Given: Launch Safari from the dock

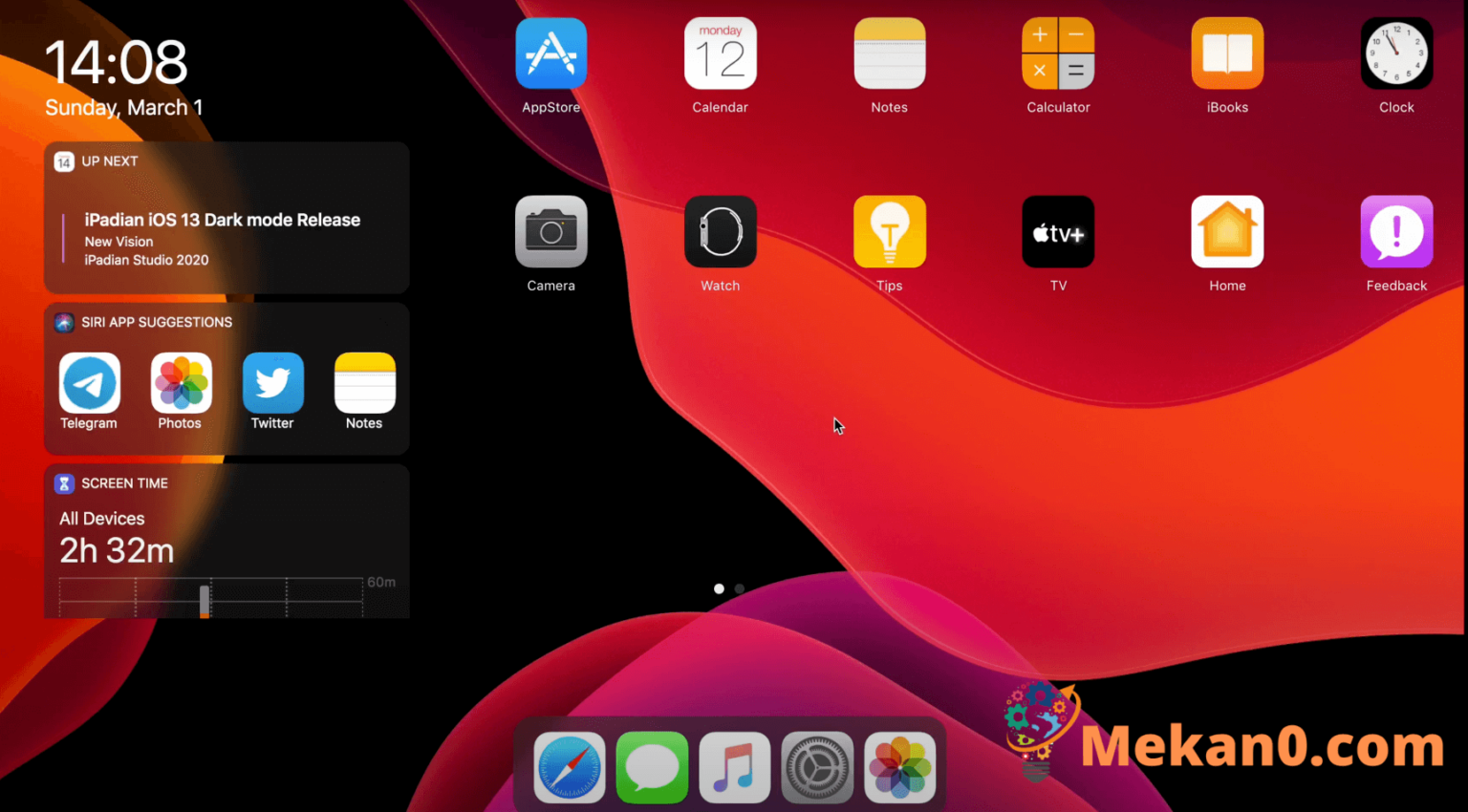Looking at the screenshot, I should coord(570,767).
